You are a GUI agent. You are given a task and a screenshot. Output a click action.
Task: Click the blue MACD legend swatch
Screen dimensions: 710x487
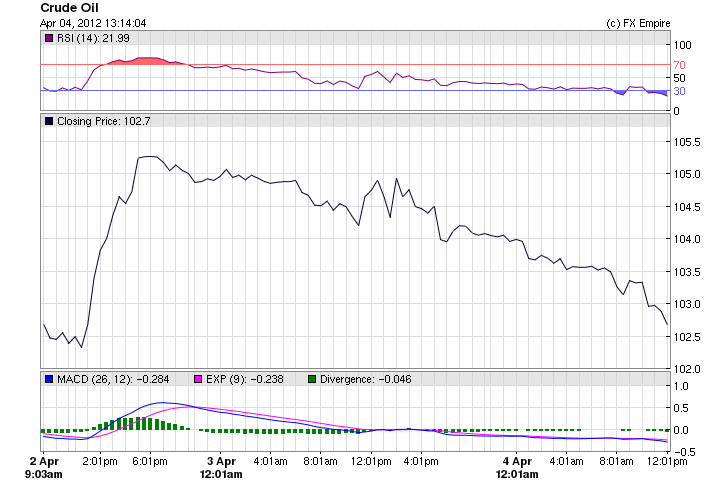coord(49,379)
